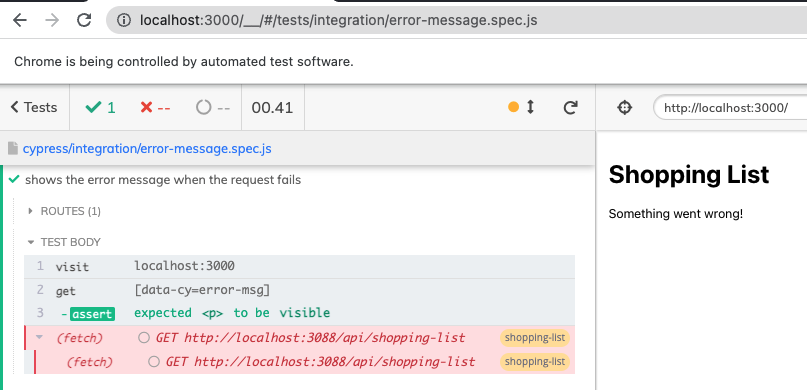807x390 pixels.
Task: Toggle auto-scrolling with the orange dot arrows icon
Action: 521,107
